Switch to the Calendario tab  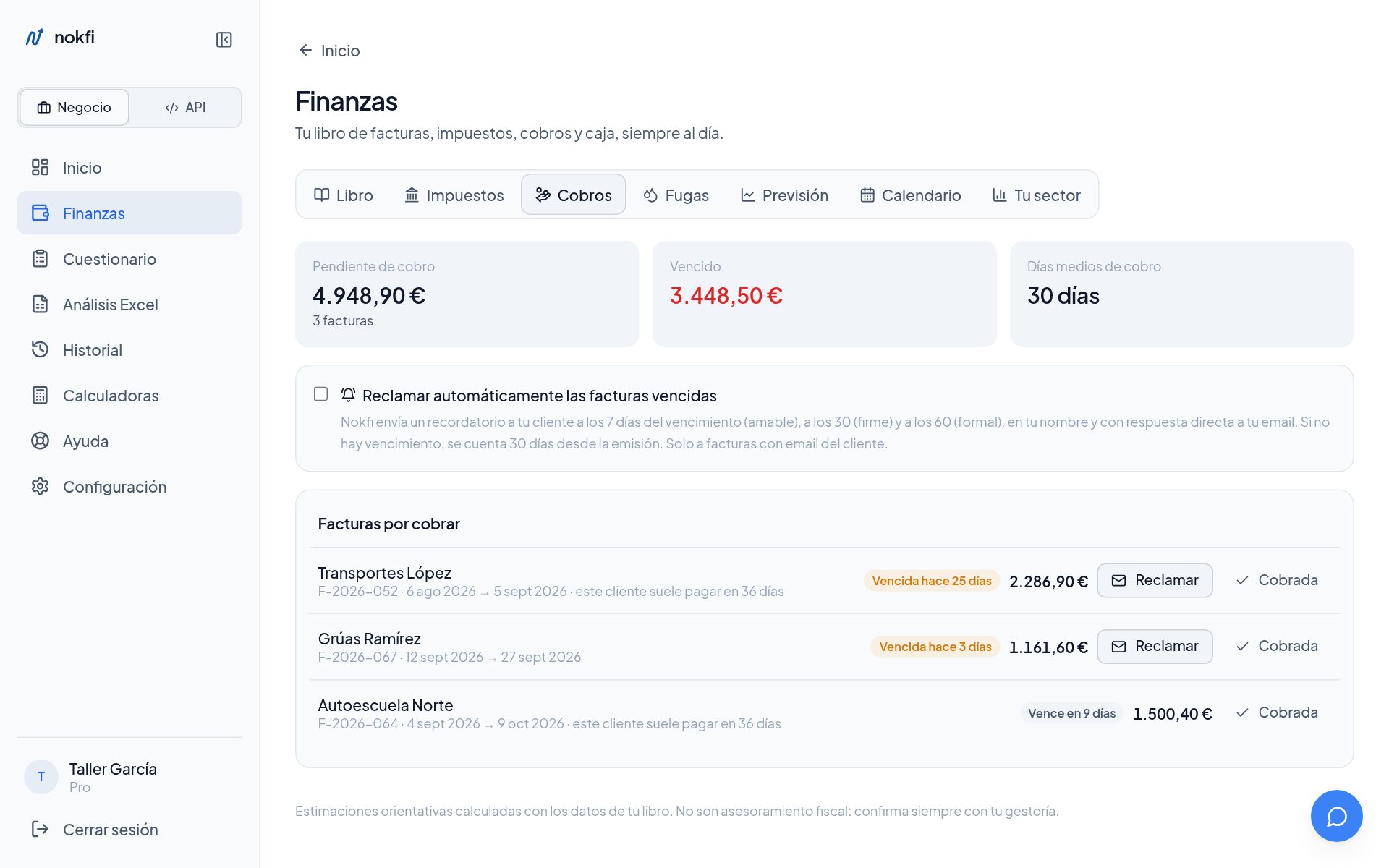coord(910,195)
